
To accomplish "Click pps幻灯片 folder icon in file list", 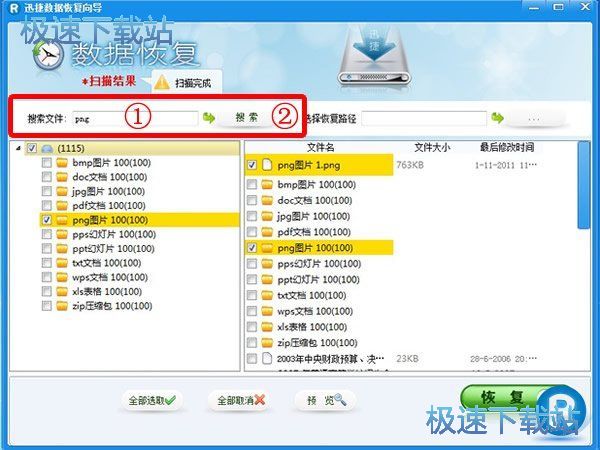I will 267,264.
